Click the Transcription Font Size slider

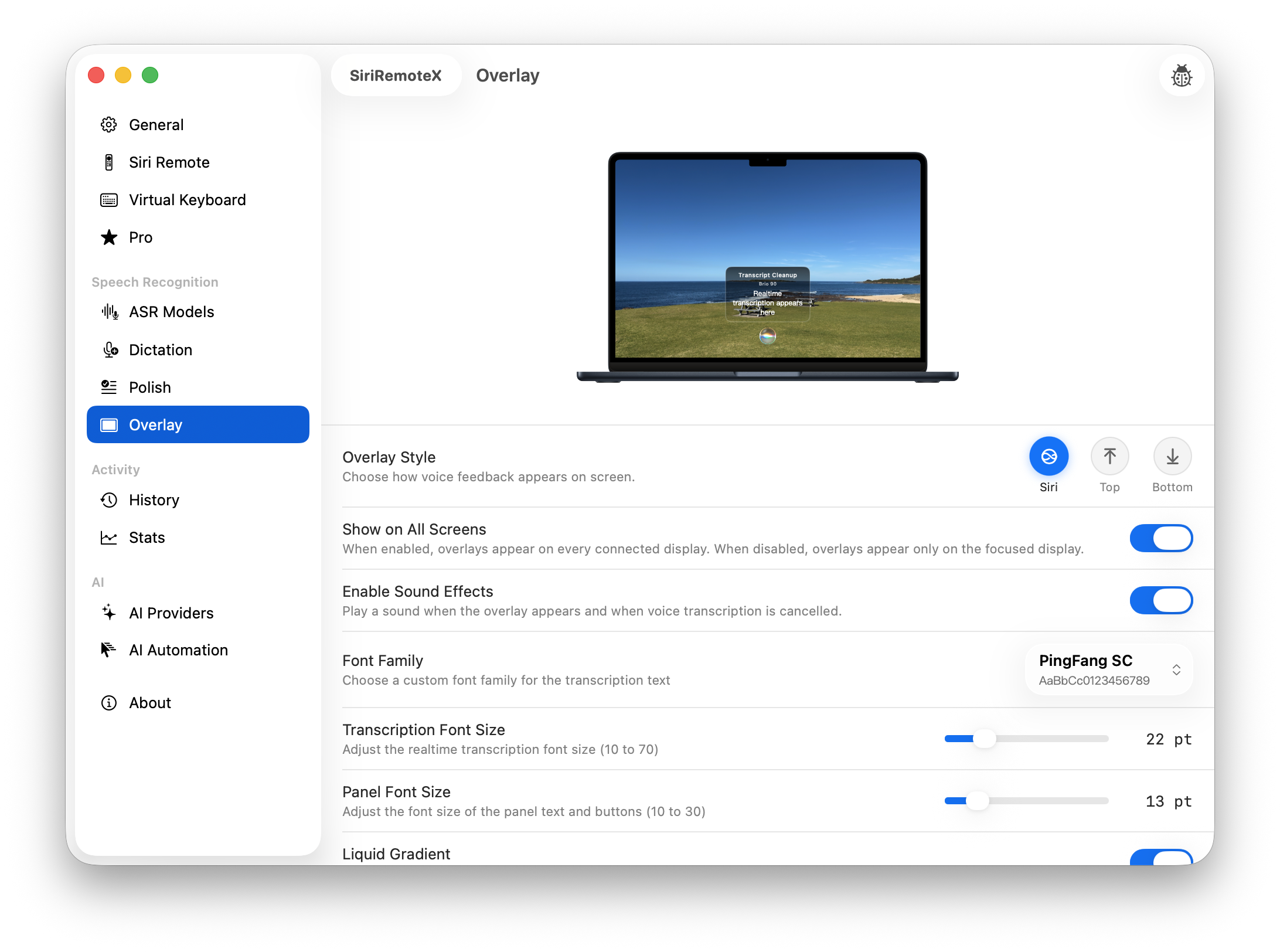pyautogui.click(x=1026, y=739)
